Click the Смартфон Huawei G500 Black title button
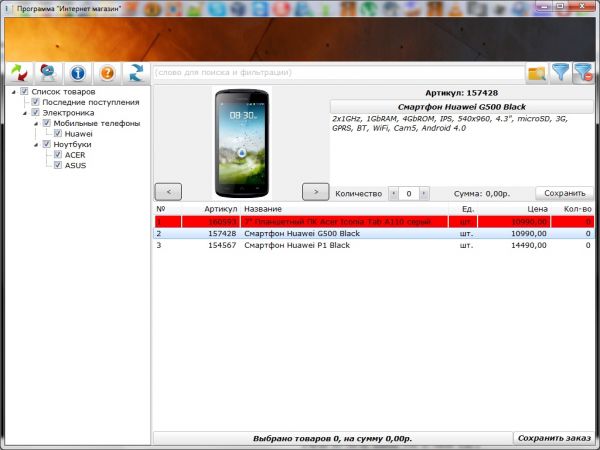600x450 pixels. (461, 107)
